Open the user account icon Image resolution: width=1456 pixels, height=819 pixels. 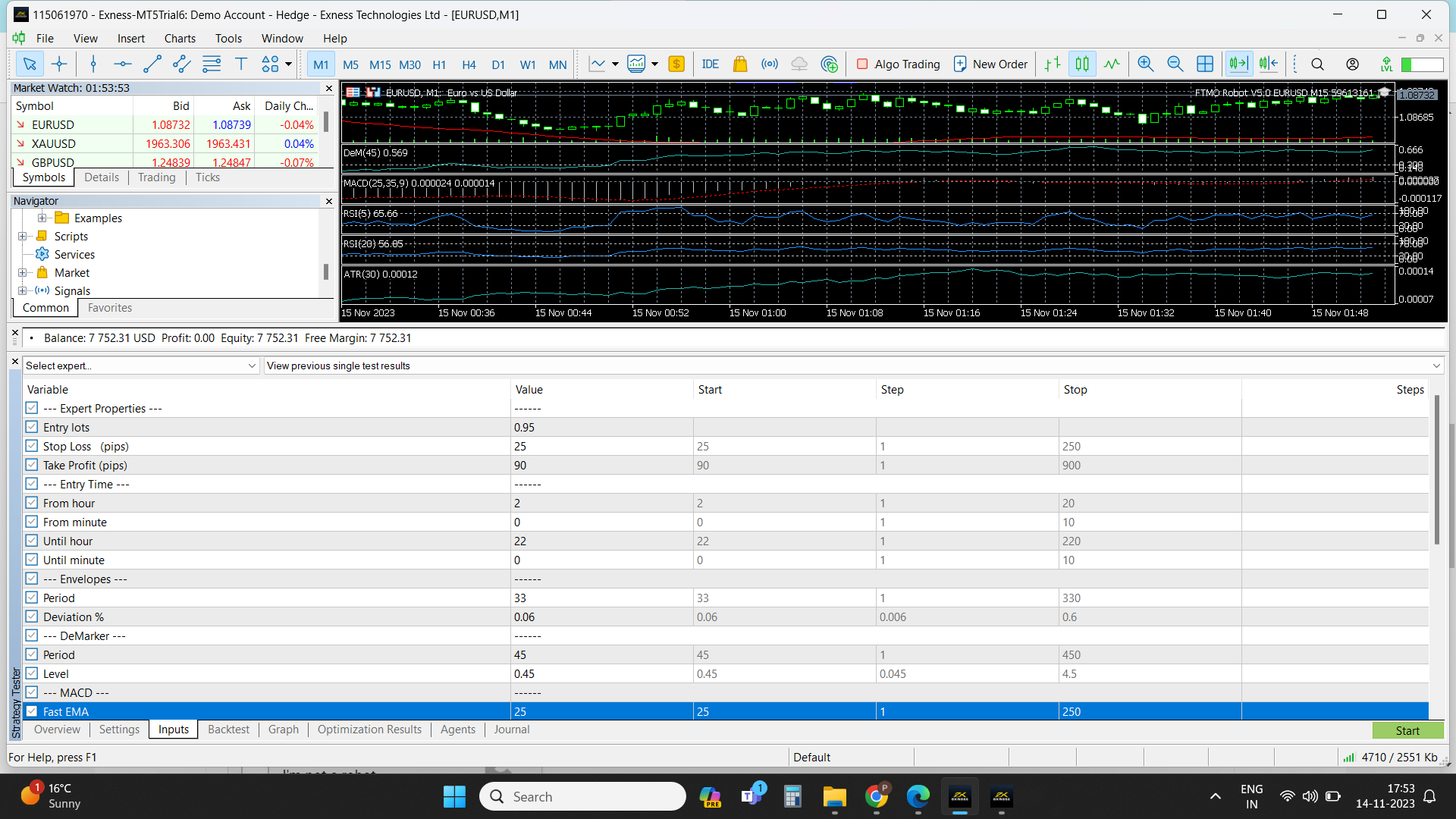pyautogui.click(x=1352, y=64)
